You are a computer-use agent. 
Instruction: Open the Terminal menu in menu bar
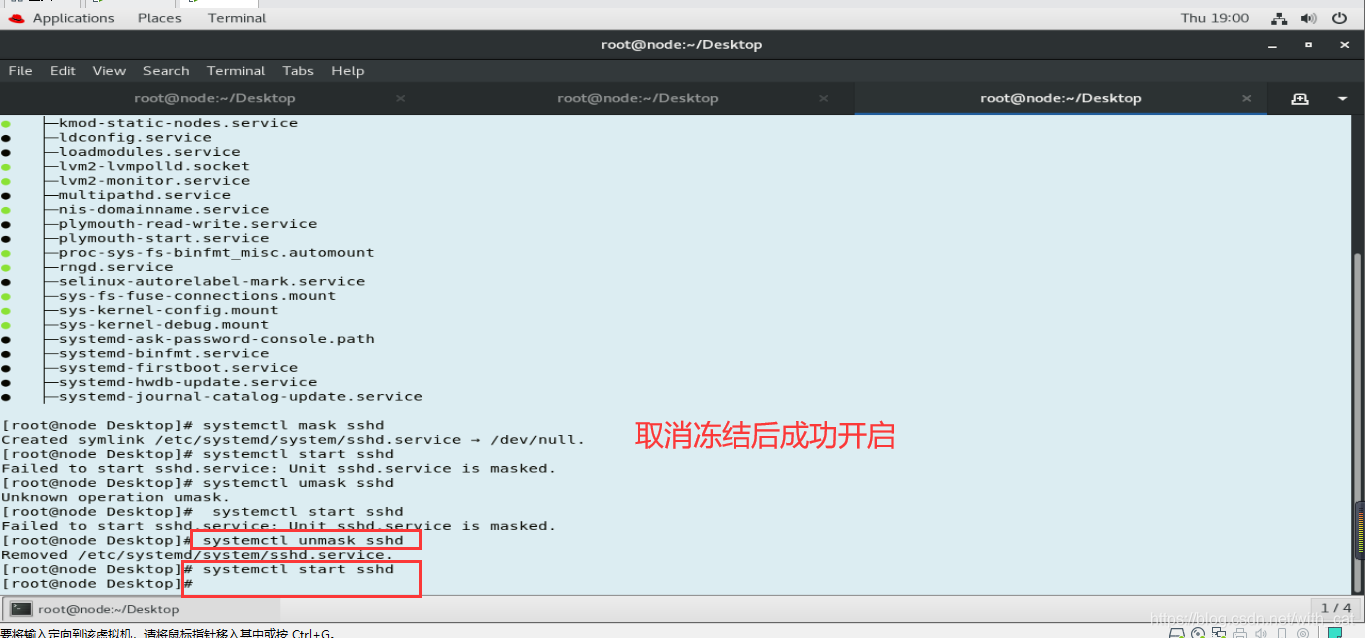tap(236, 71)
